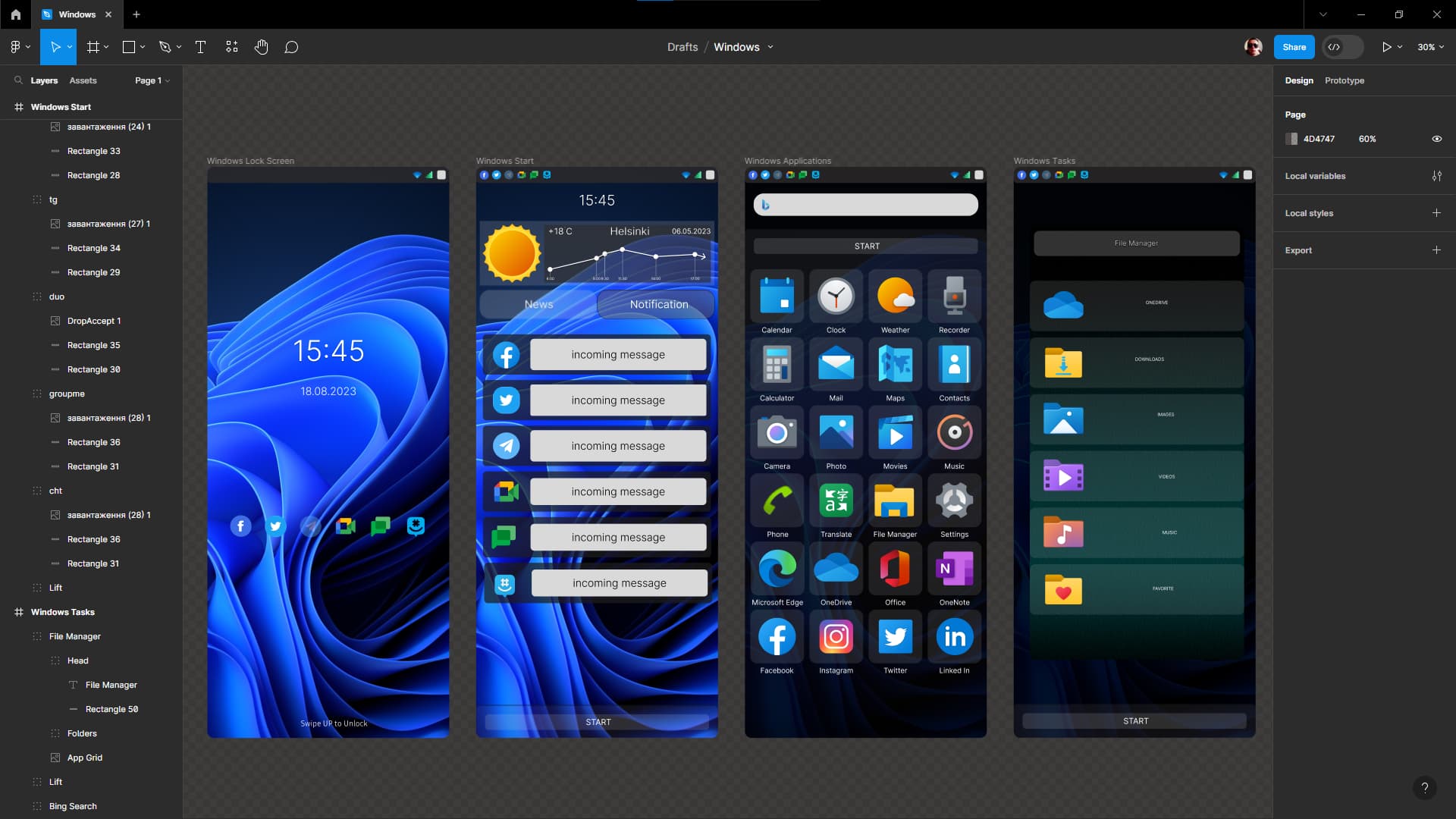Select the Windows Lock Screen frame label
1456x819 pixels.
tap(250, 161)
